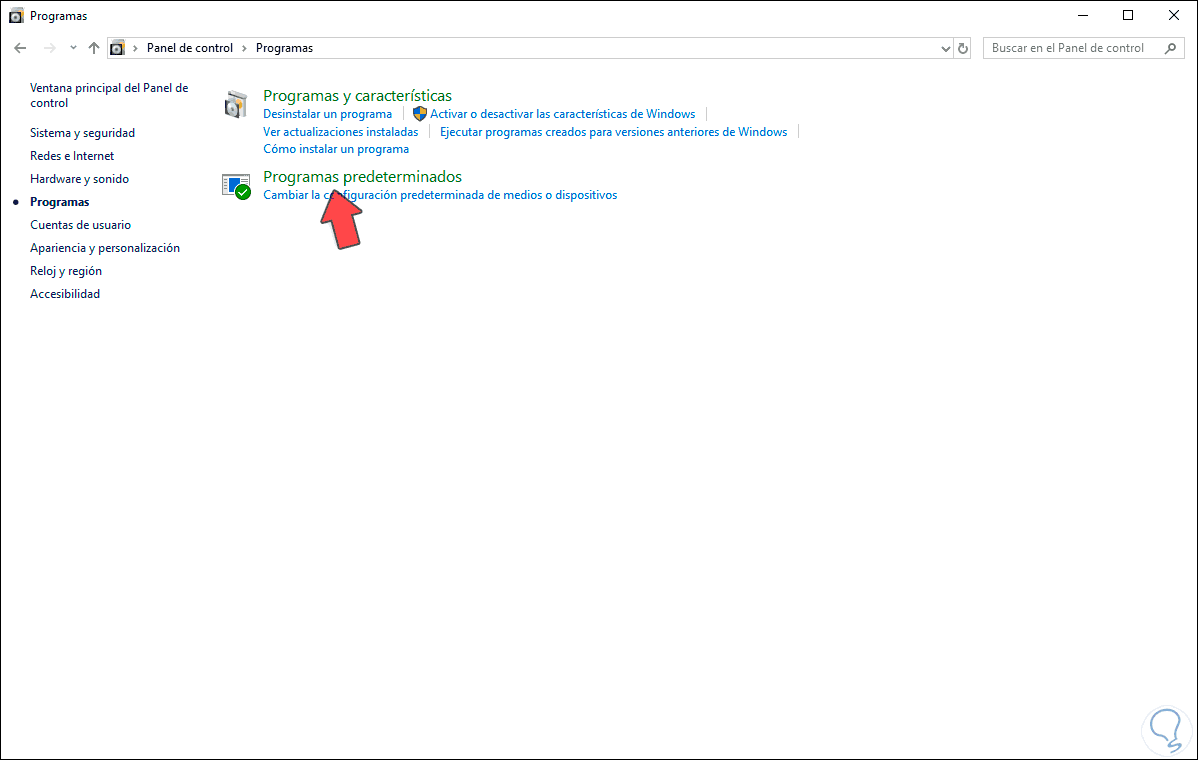Image resolution: width=1198 pixels, height=760 pixels.
Task: Click the Control Panel icon in address bar
Action: (117, 48)
